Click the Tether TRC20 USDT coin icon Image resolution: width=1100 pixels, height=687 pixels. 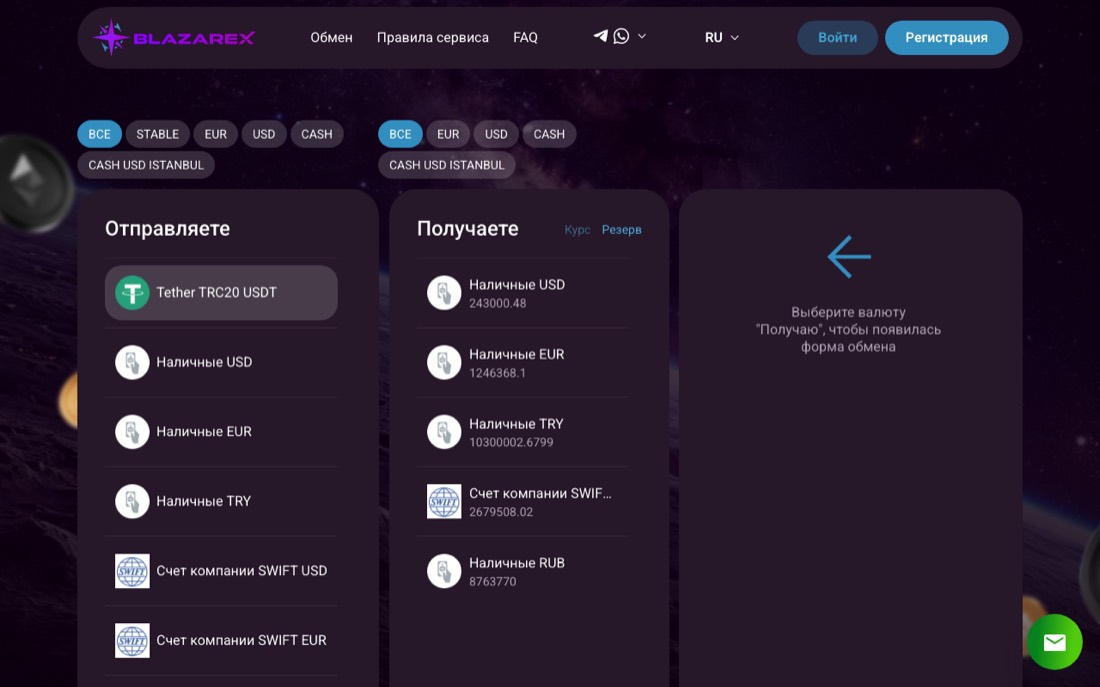pyautogui.click(x=133, y=293)
